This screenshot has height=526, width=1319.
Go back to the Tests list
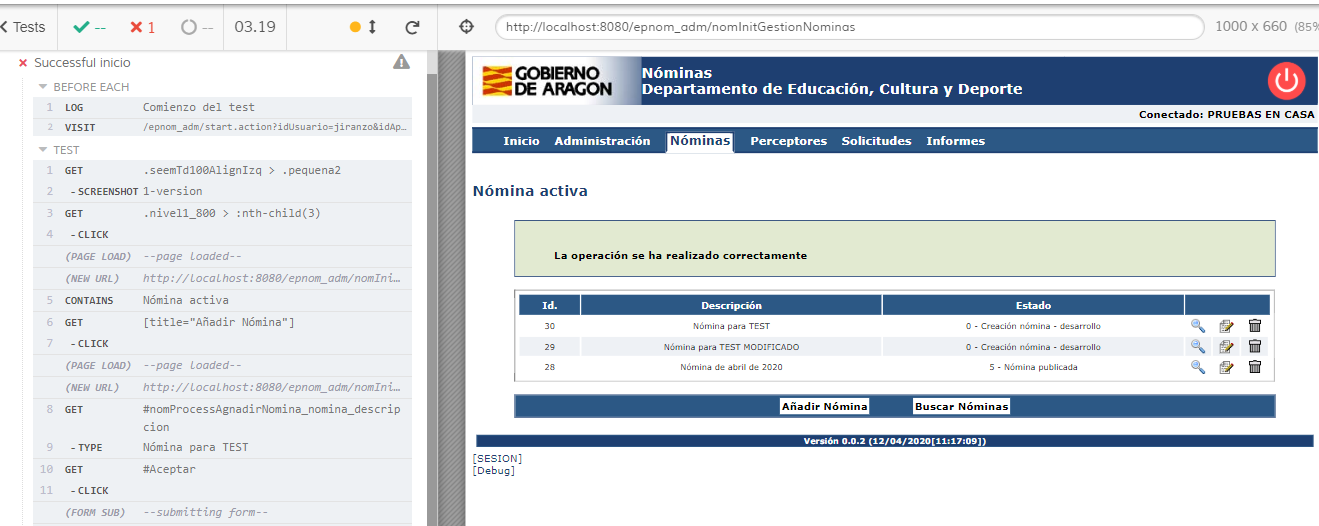(23, 27)
